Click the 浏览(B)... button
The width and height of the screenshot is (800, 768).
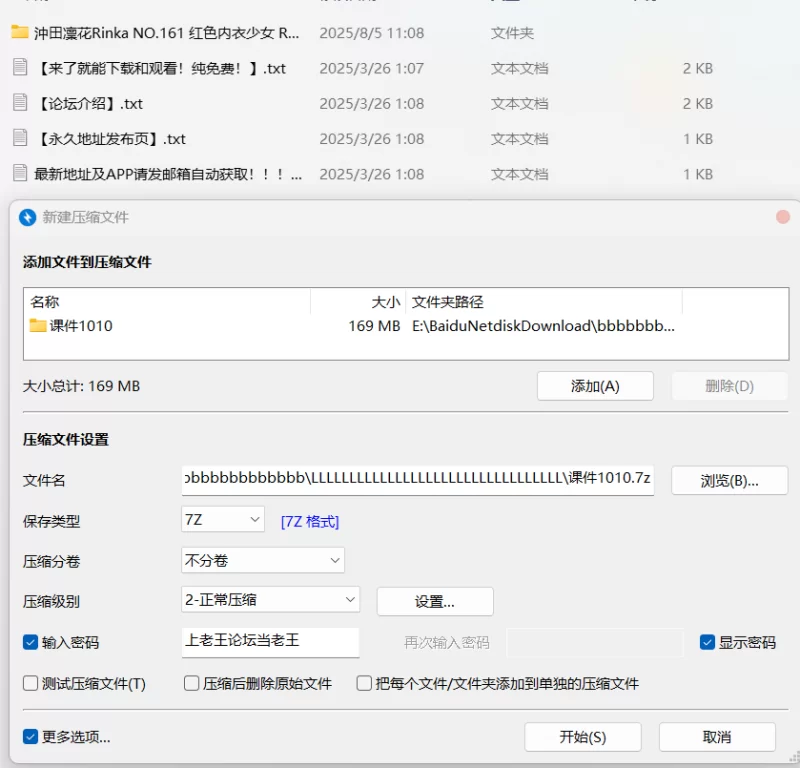pyautogui.click(x=730, y=481)
